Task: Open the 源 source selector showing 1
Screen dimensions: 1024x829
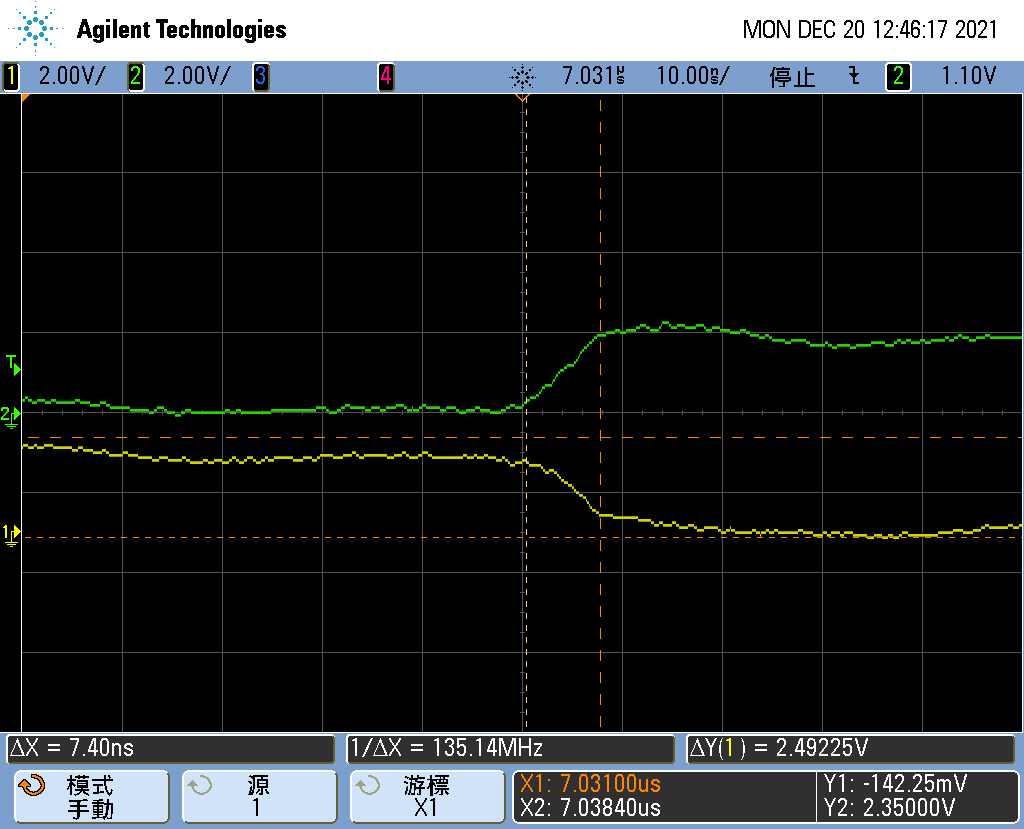Action: pos(259,796)
